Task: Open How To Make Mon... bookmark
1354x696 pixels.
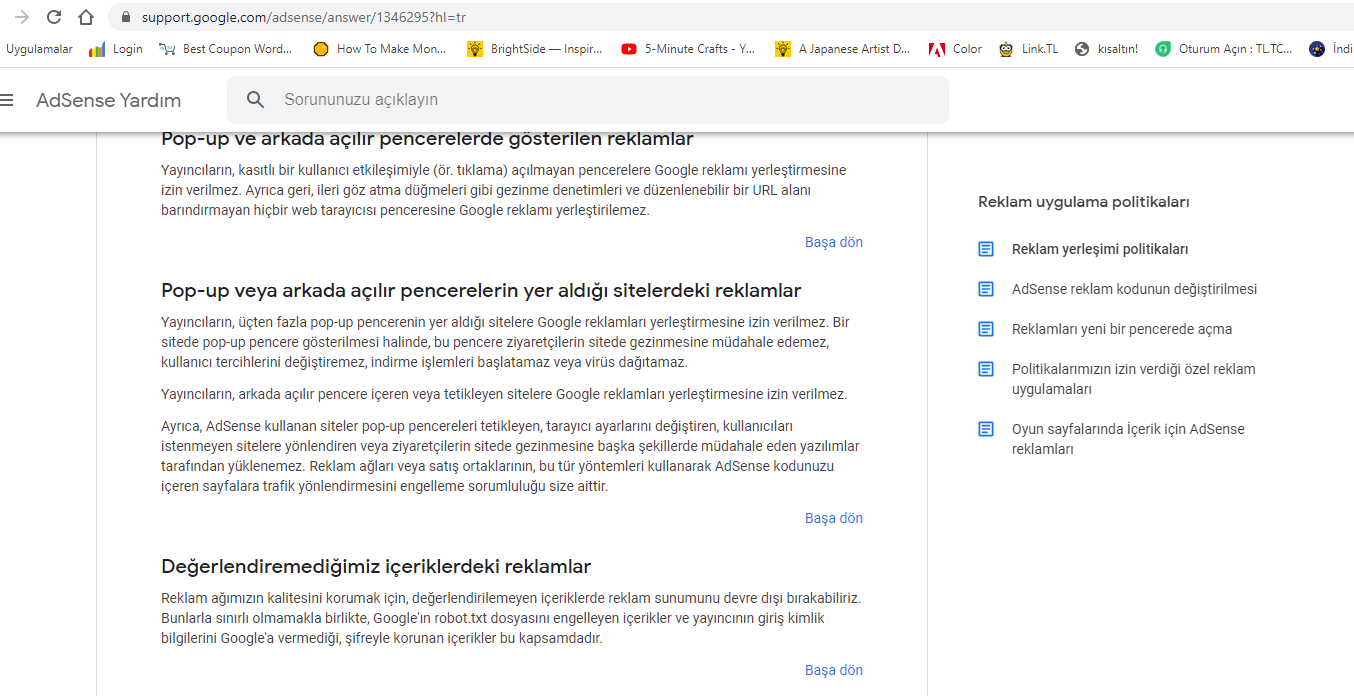Action: coord(380,49)
